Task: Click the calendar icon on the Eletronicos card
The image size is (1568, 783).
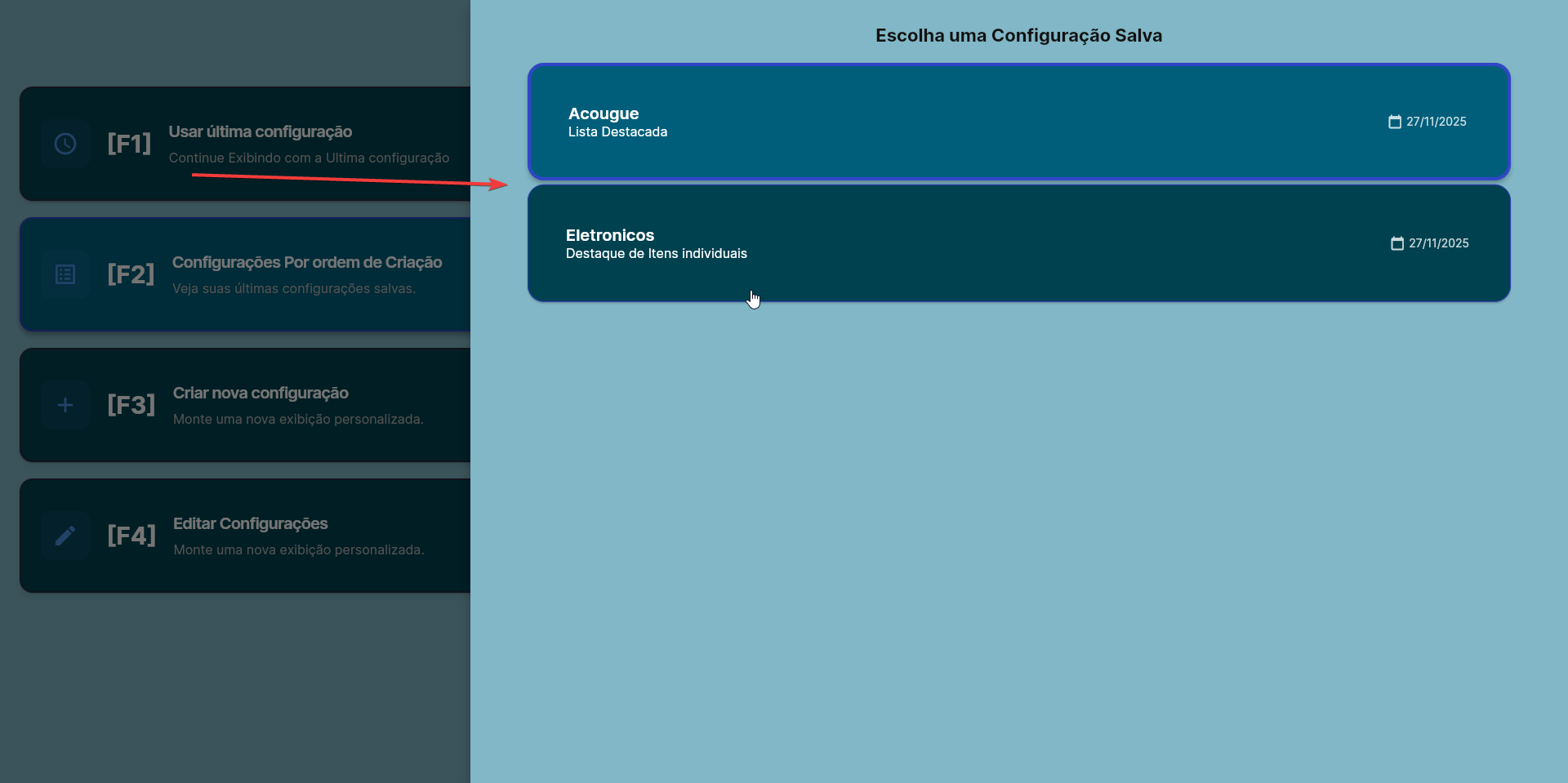Action: pyautogui.click(x=1397, y=243)
